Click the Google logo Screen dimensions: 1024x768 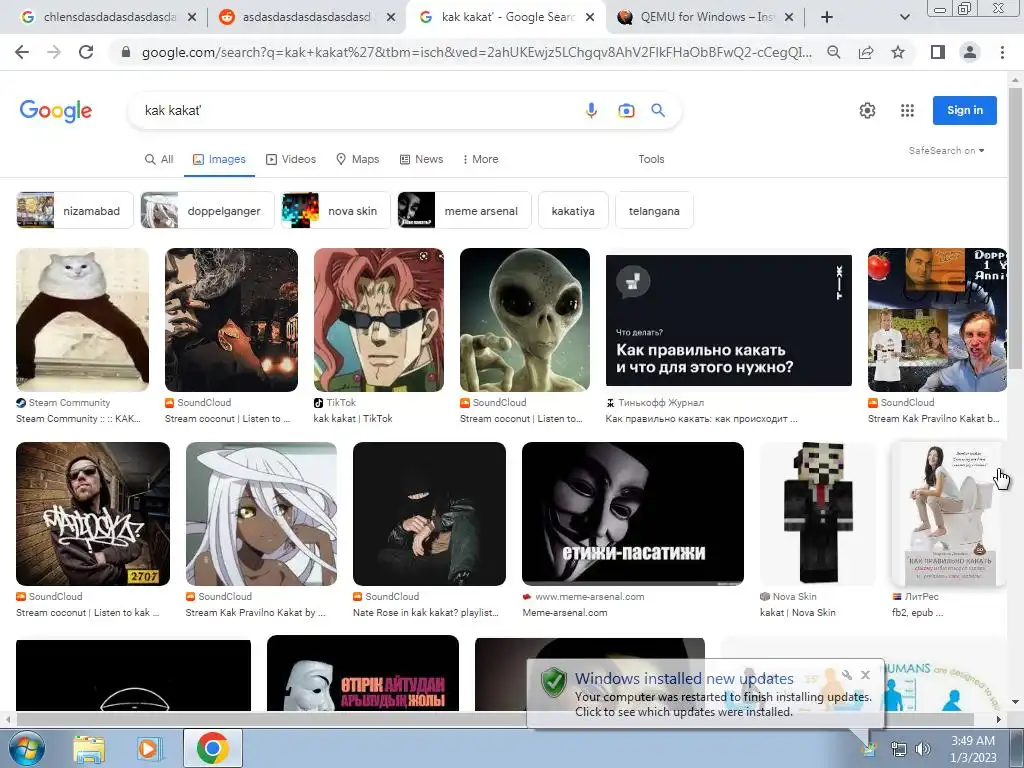click(x=56, y=111)
